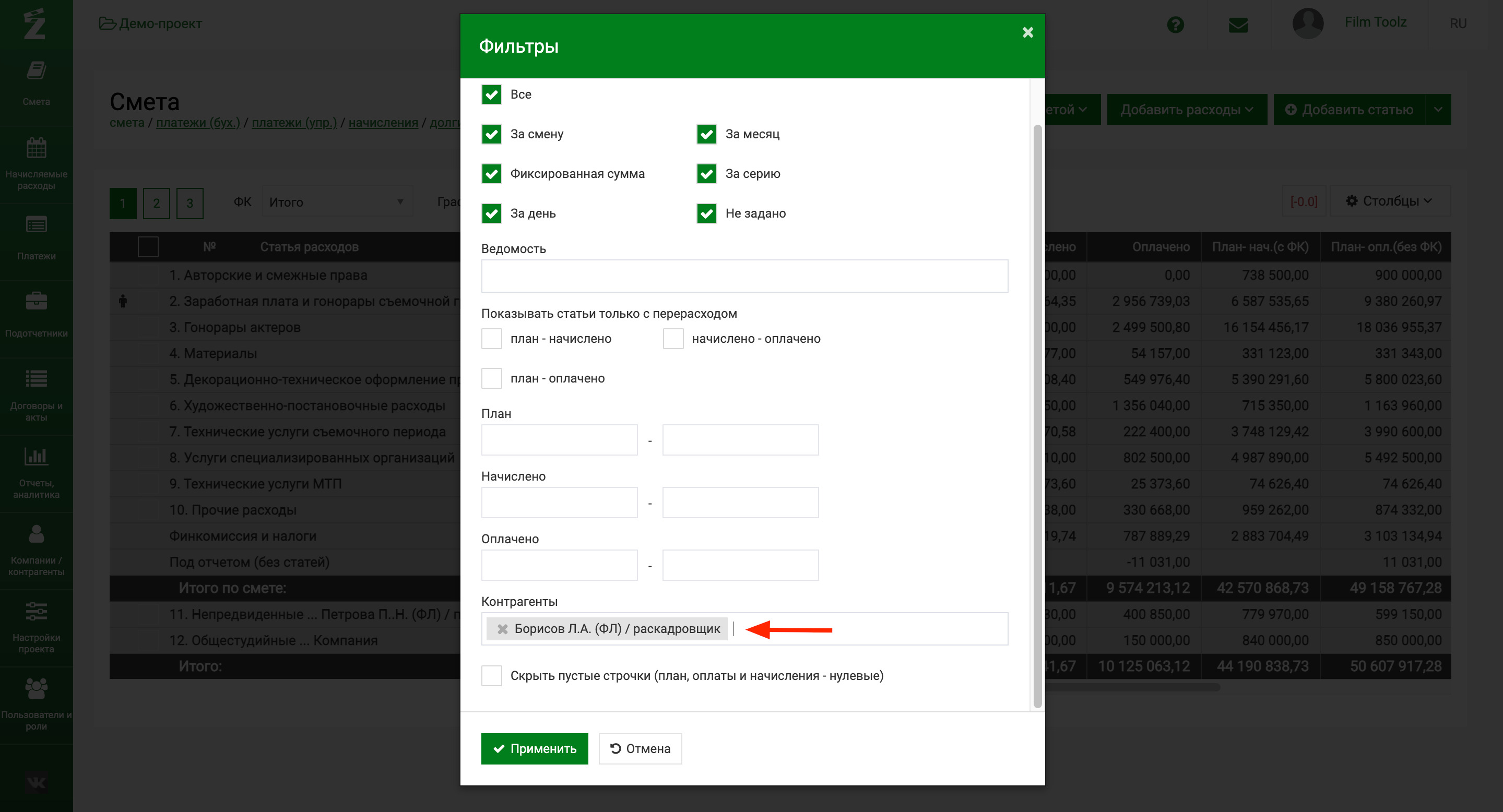Open Начисляемые расходы in the sidebar
This screenshot has width=1503, height=812.
tap(36, 164)
